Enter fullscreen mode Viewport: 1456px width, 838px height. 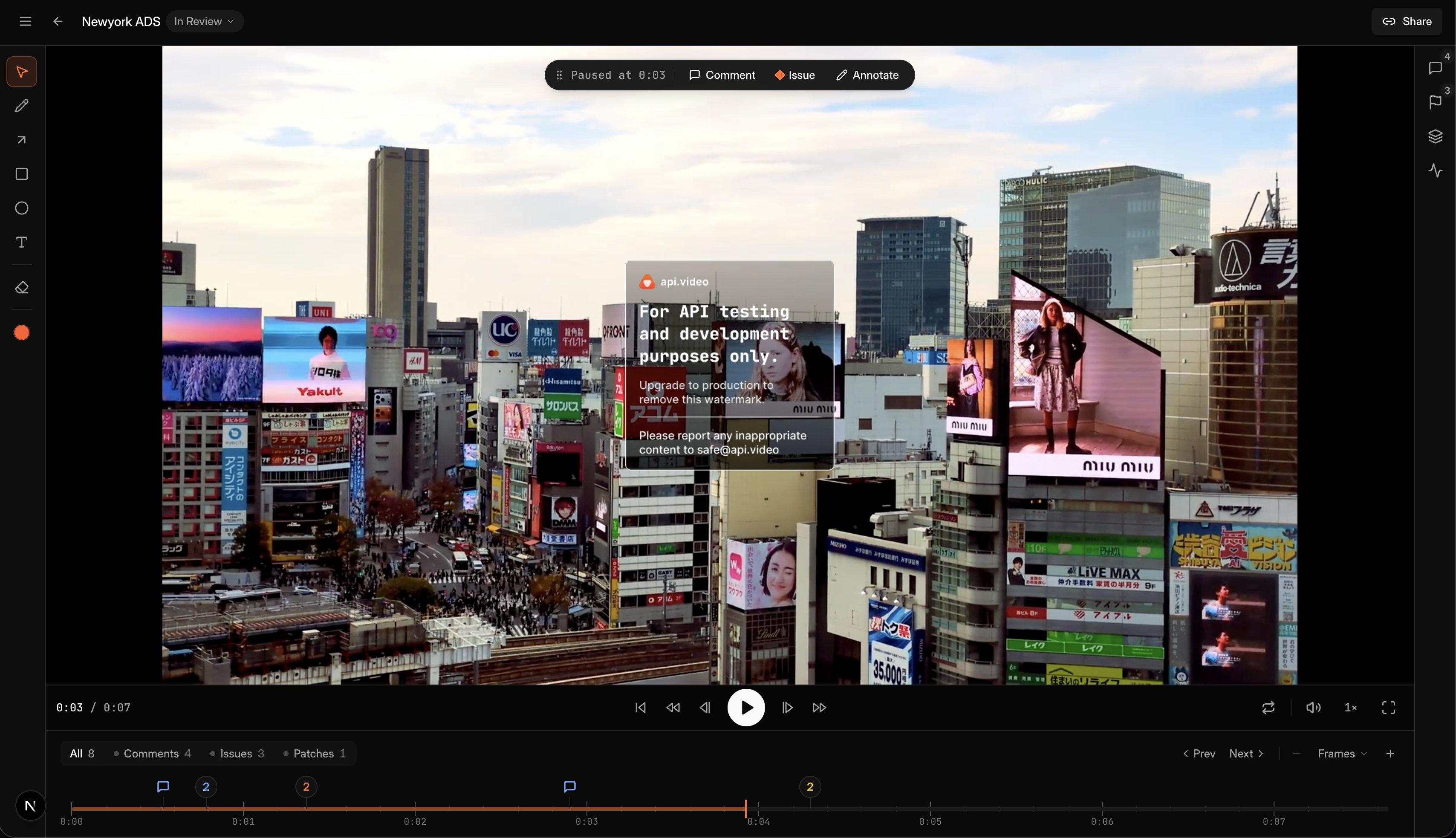click(1389, 707)
